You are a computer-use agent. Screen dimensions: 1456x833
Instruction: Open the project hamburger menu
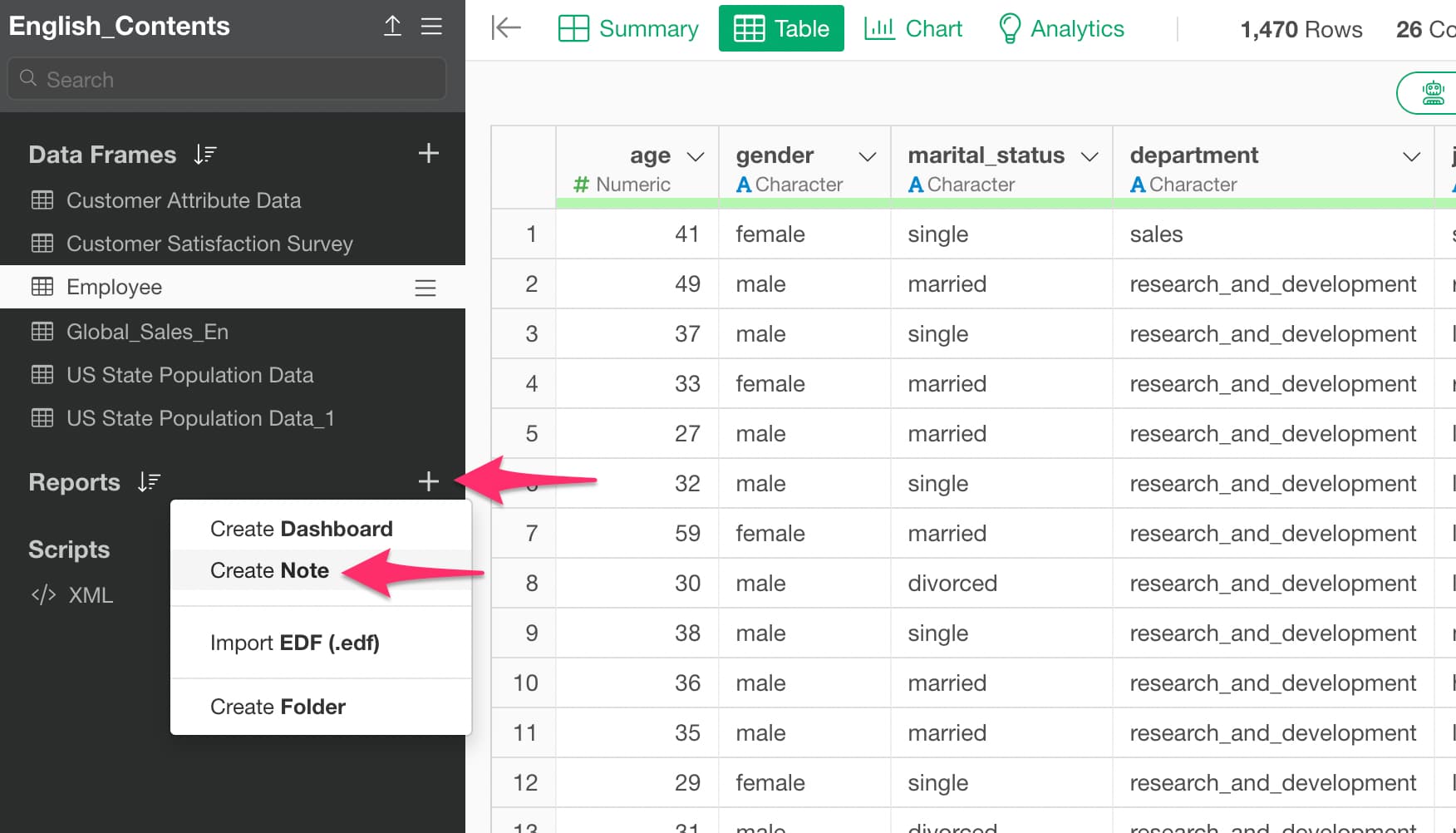[431, 27]
